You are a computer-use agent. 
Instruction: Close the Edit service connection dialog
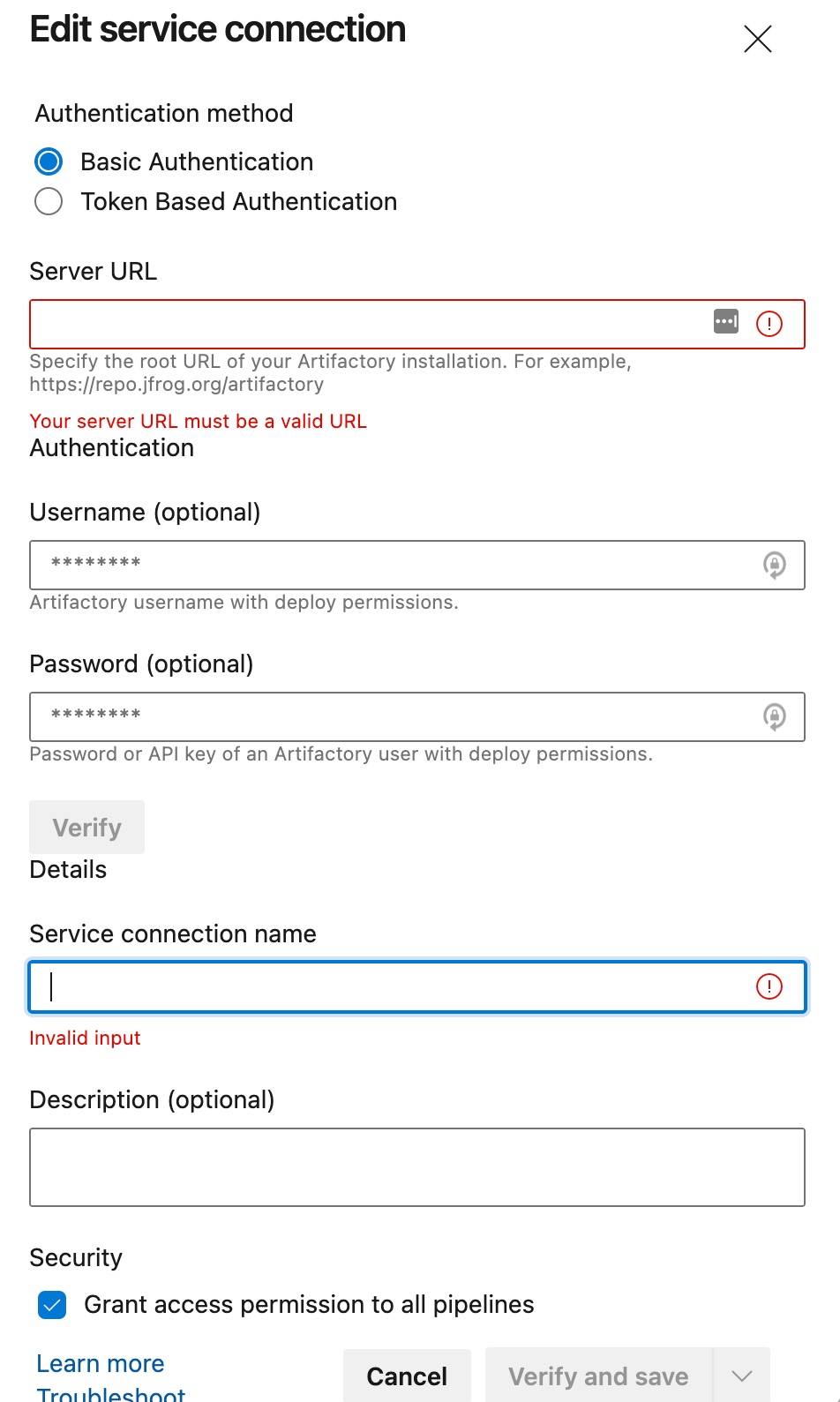click(x=757, y=39)
